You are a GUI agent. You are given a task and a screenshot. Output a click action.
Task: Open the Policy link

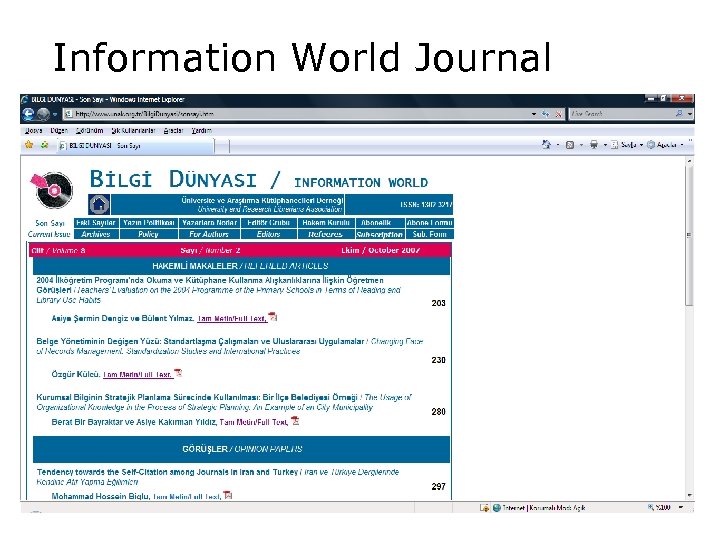pyautogui.click(x=148, y=234)
